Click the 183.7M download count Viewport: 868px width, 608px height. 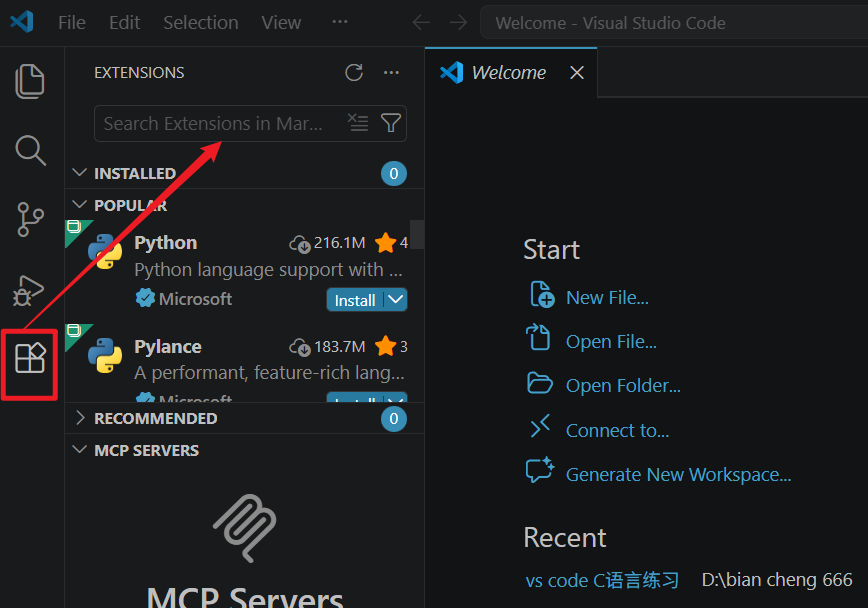point(339,347)
